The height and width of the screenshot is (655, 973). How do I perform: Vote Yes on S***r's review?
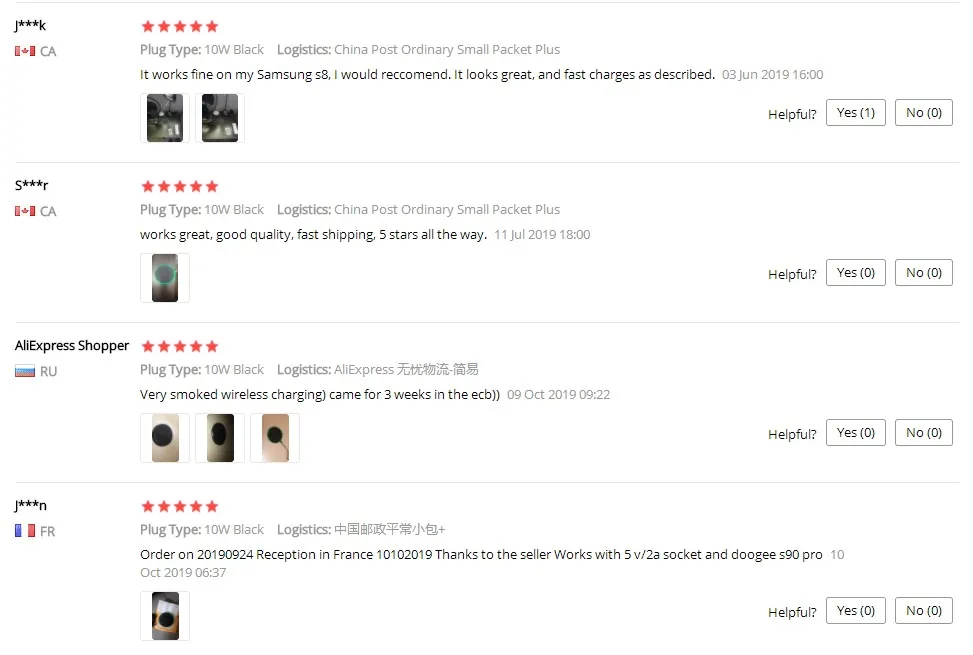pyautogui.click(x=856, y=273)
